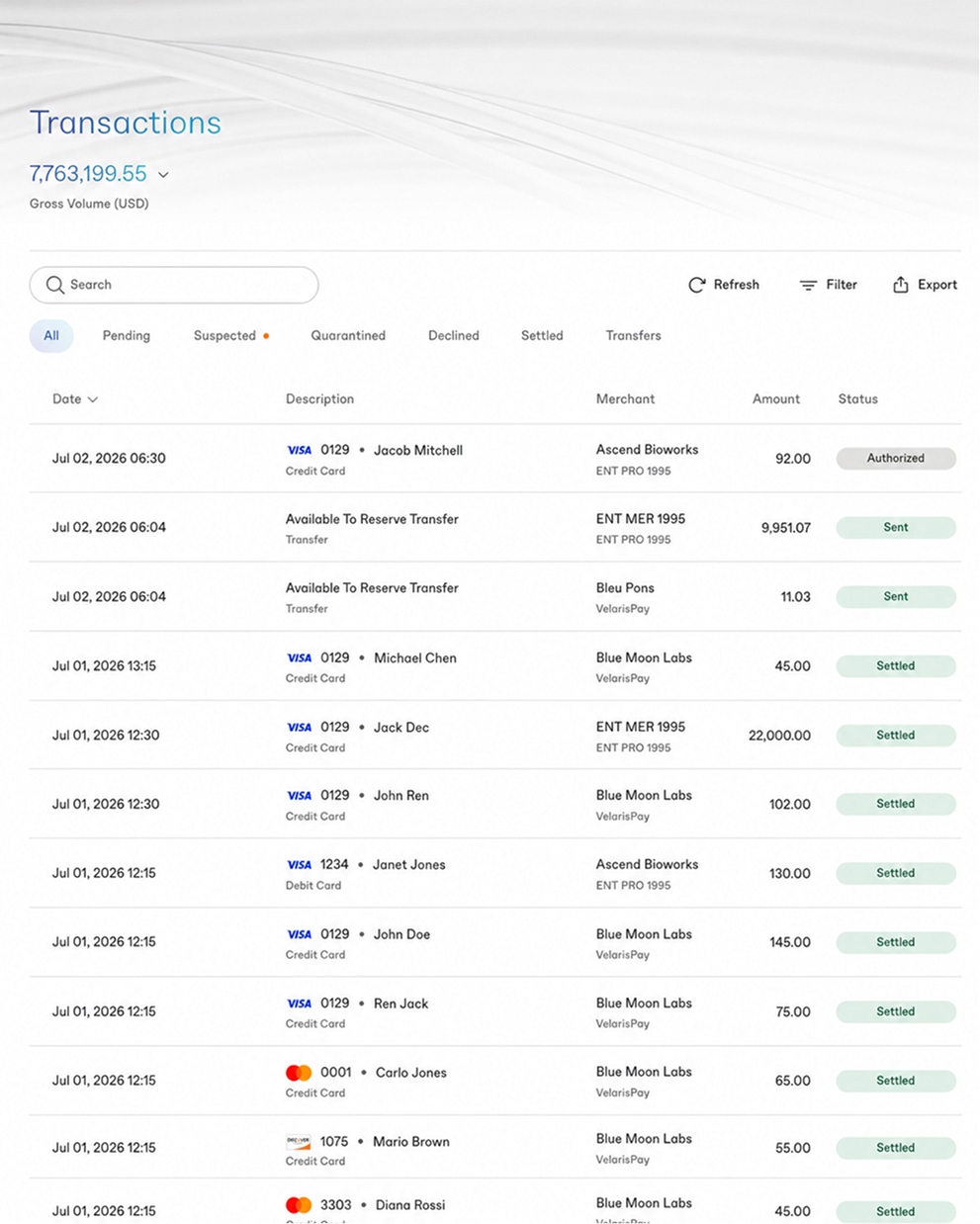Screen dimensions: 980x1224
Task: Click the Amount column header
Action: pos(776,399)
